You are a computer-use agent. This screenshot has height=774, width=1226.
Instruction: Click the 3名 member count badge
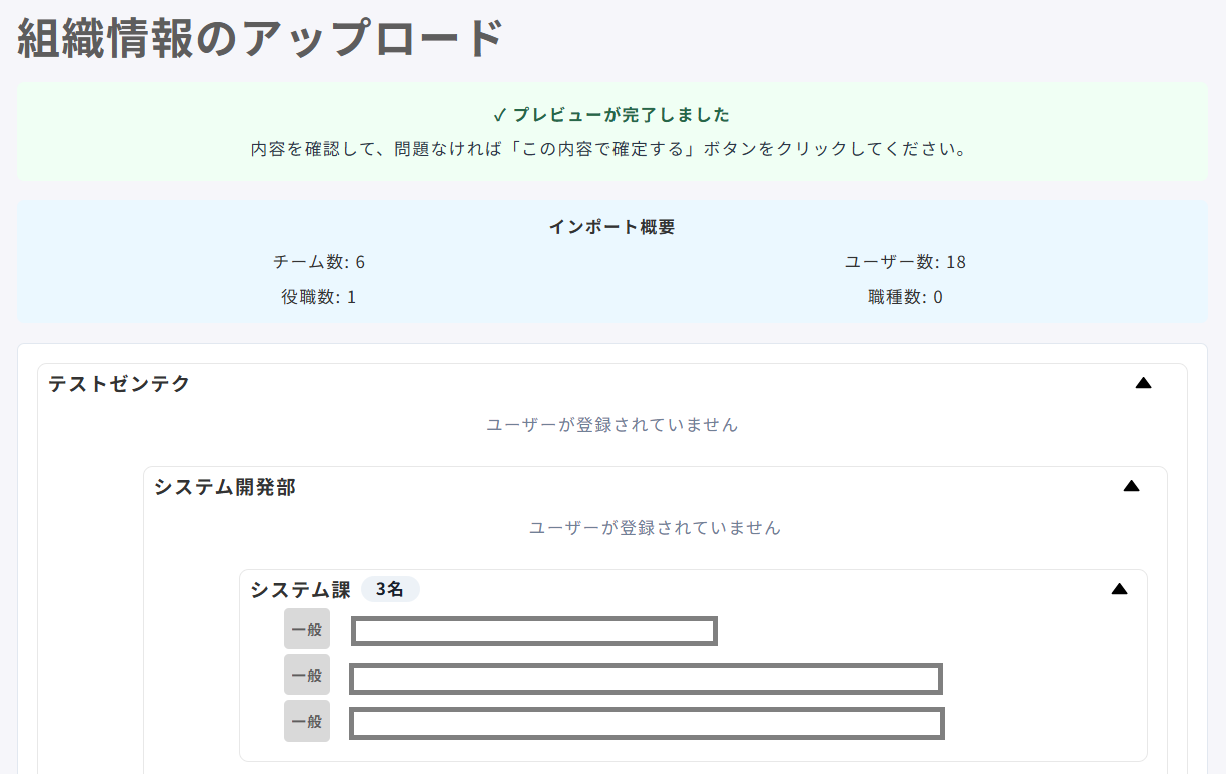coord(390,589)
